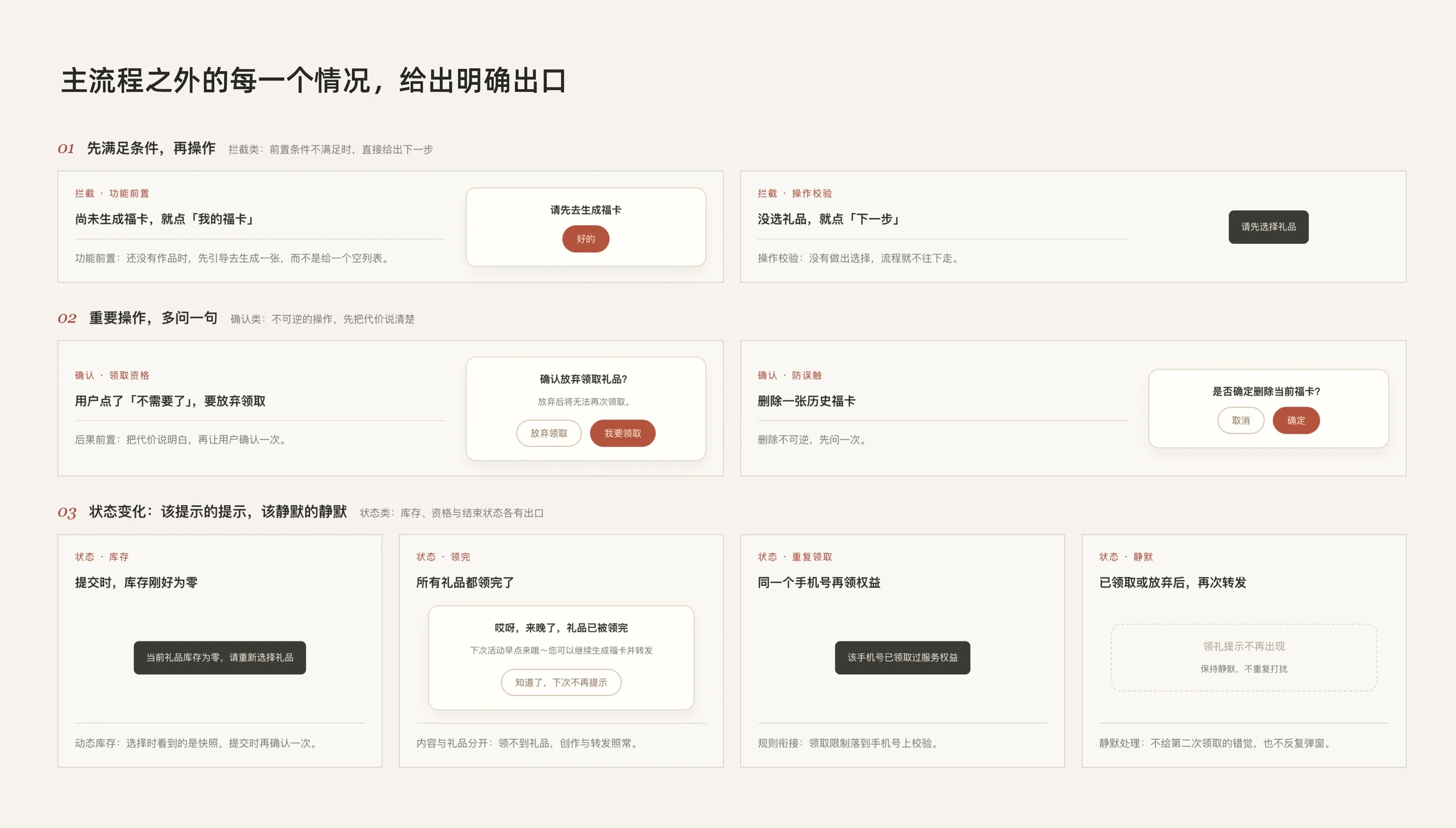Click card title 提交时，库存刚好为零
Image resolution: width=1456 pixels, height=828 pixels.
click(x=136, y=582)
